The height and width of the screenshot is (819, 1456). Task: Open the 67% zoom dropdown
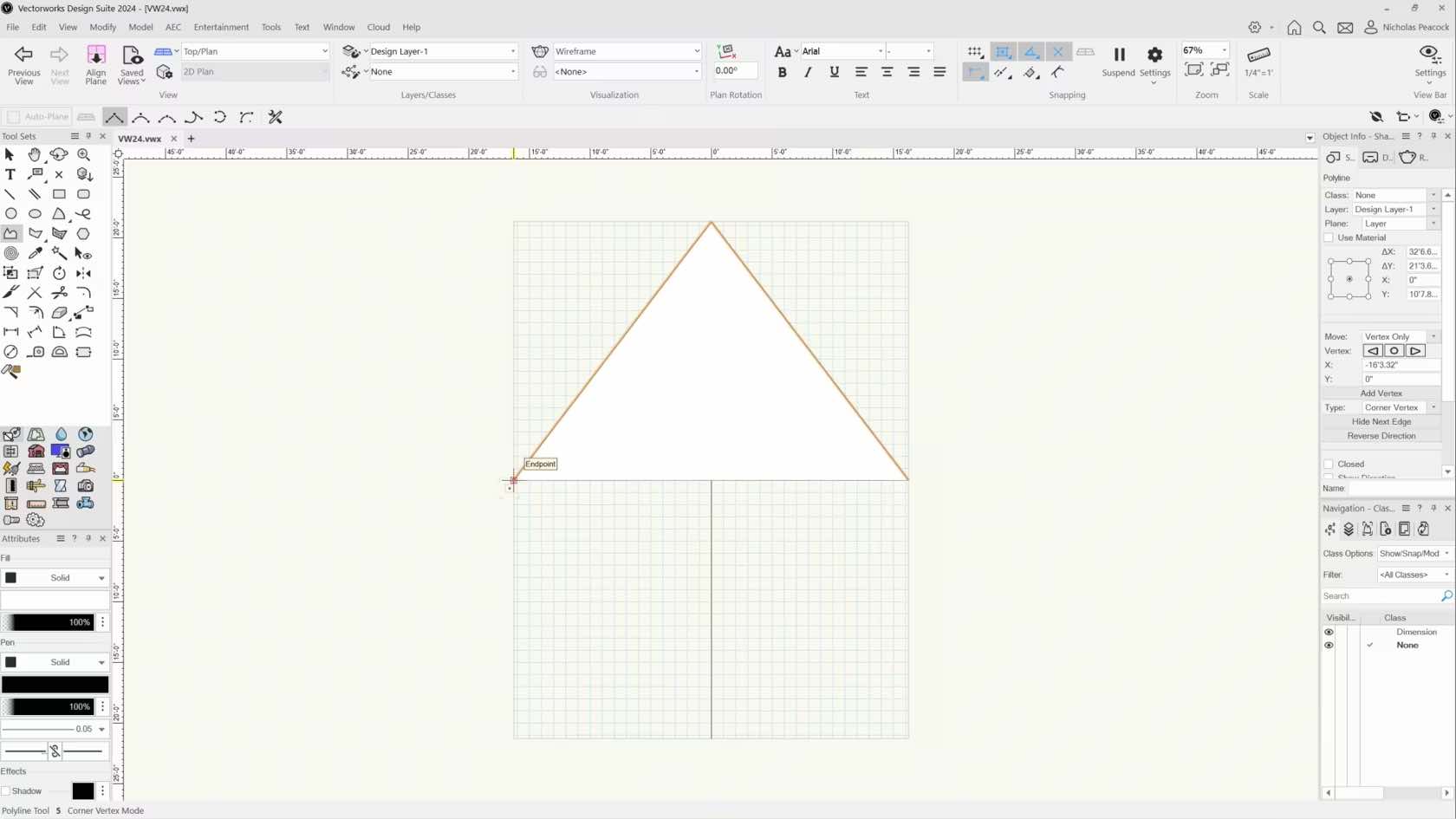coord(1206,50)
